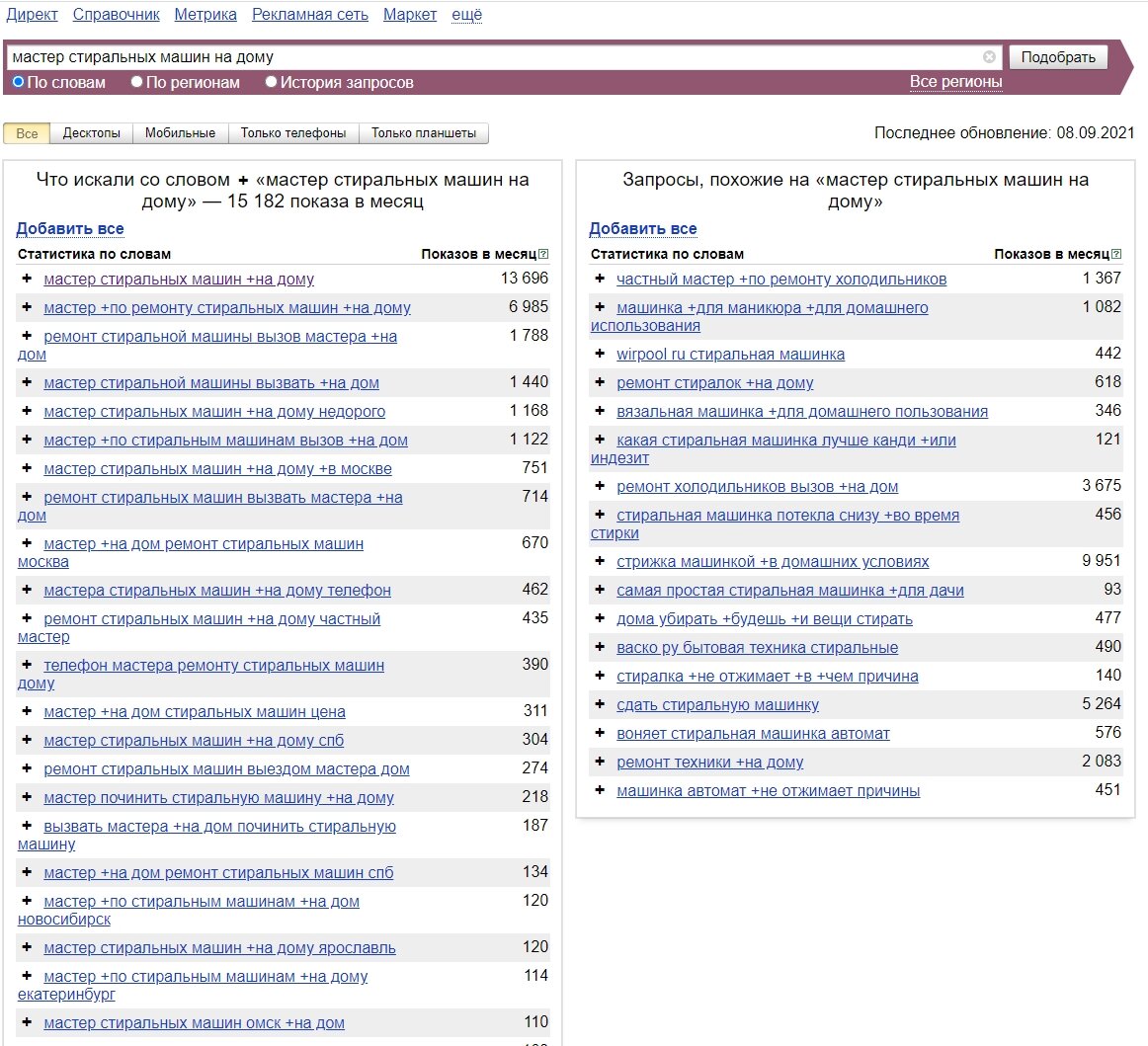Click plus for 'мастер стиральных машин +на дому недорого'
The height and width of the screenshot is (1046, 1148).
27,411
